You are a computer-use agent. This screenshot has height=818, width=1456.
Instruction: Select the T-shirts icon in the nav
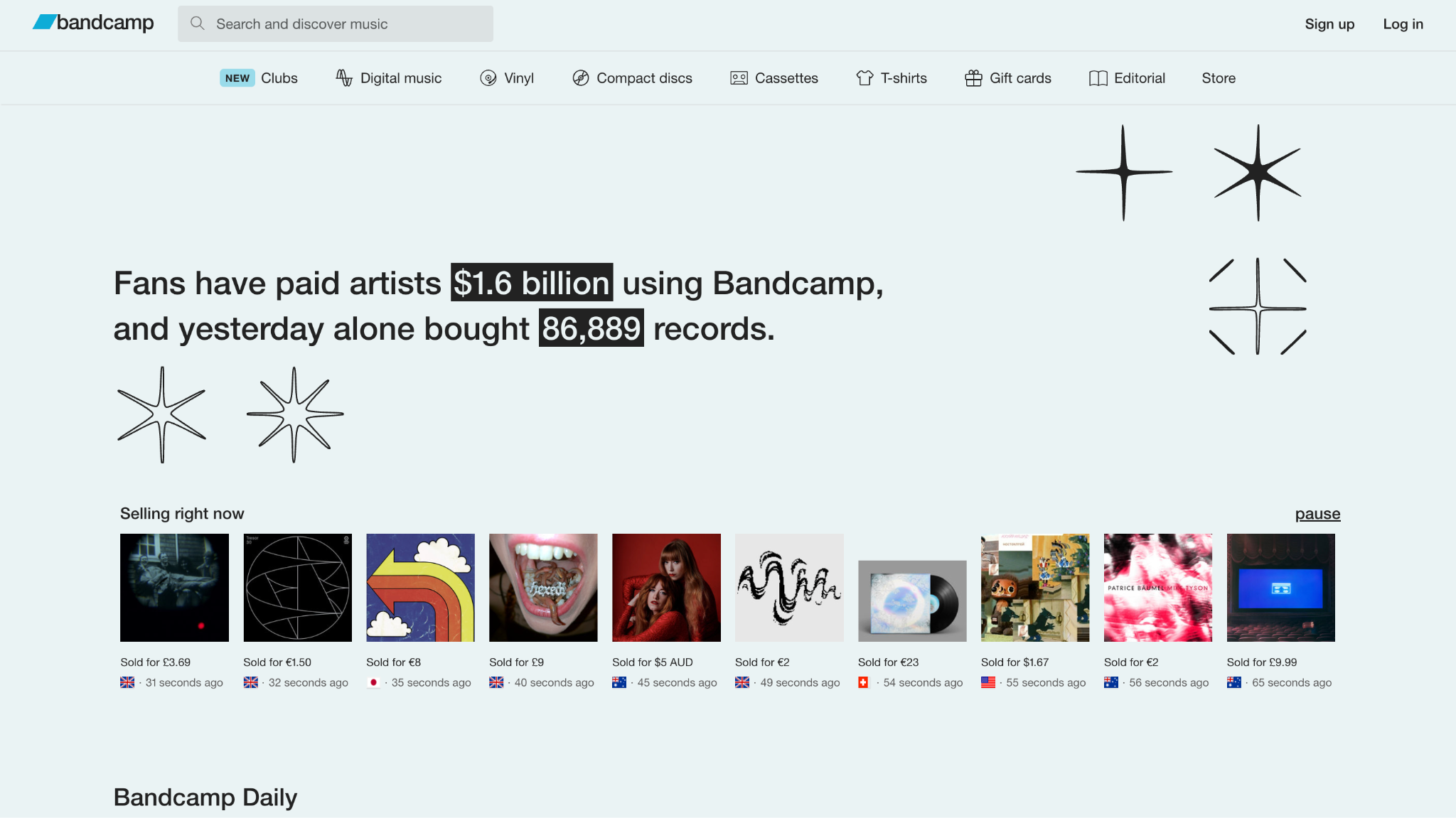click(864, 78)
